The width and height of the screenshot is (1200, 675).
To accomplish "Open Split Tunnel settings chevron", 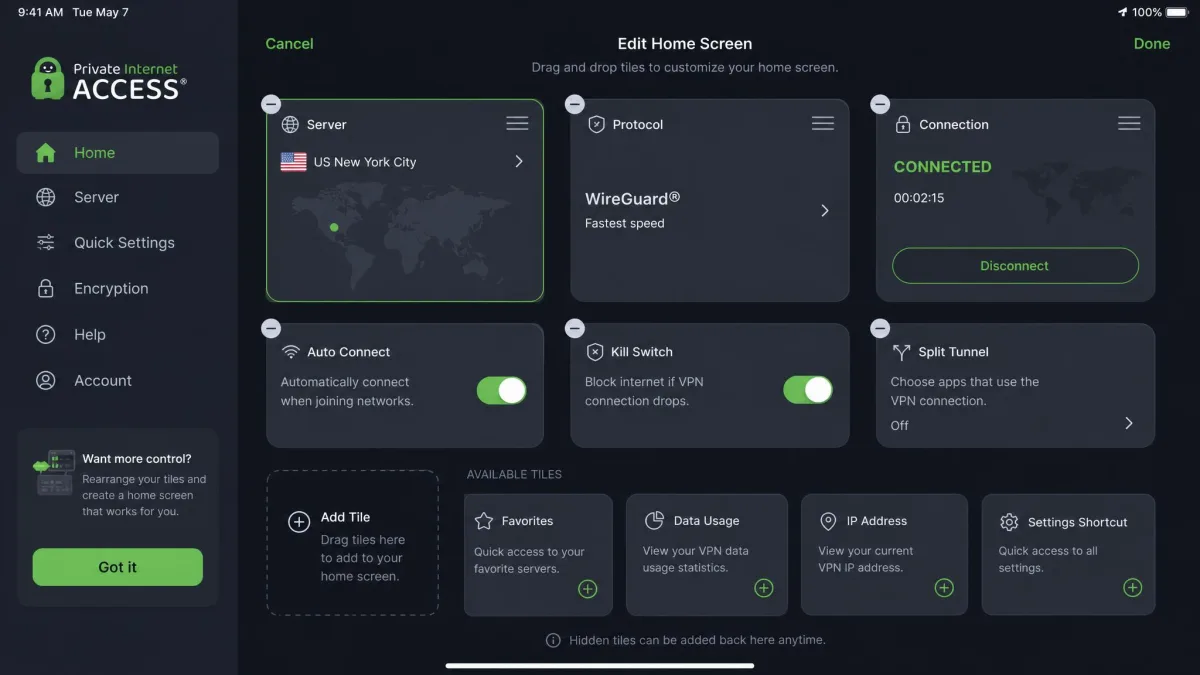I will [x=1129, y=423].
